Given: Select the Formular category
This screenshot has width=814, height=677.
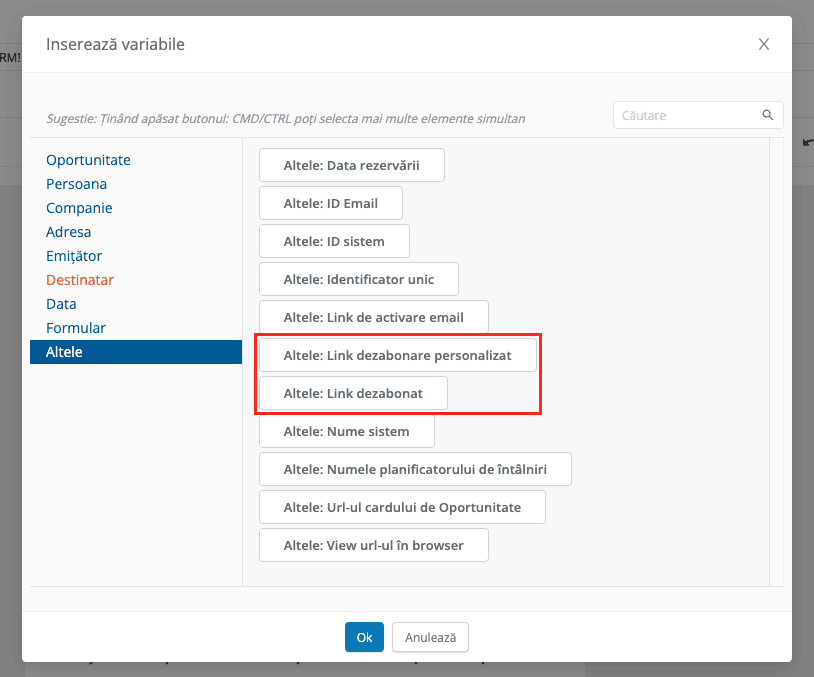Looking at the screenshot, I should click(x=76, y=328).
